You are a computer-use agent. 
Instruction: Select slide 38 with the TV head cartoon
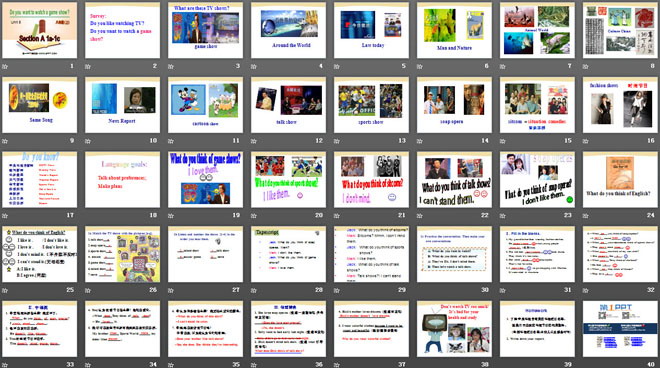tap(454, 328)
